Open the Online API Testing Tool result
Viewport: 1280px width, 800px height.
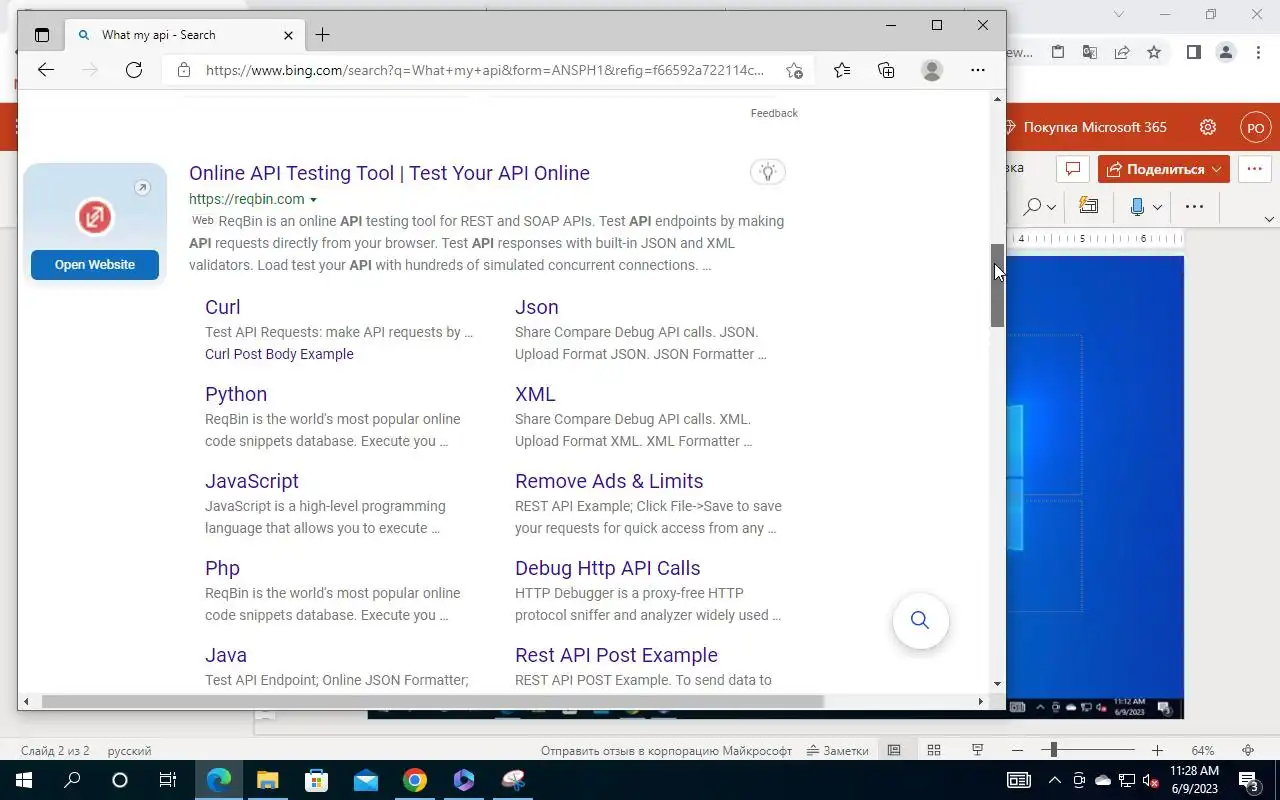[x=389, y=173]
